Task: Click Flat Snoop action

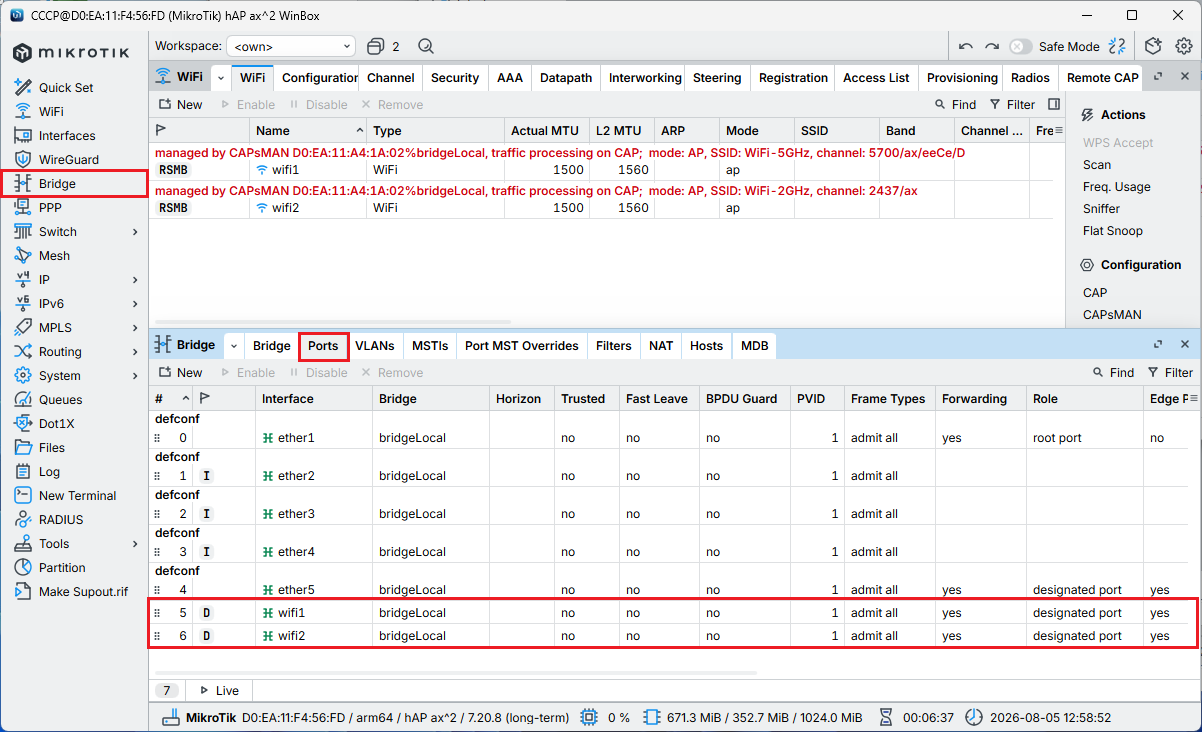Action: (x=1112, y=231)
